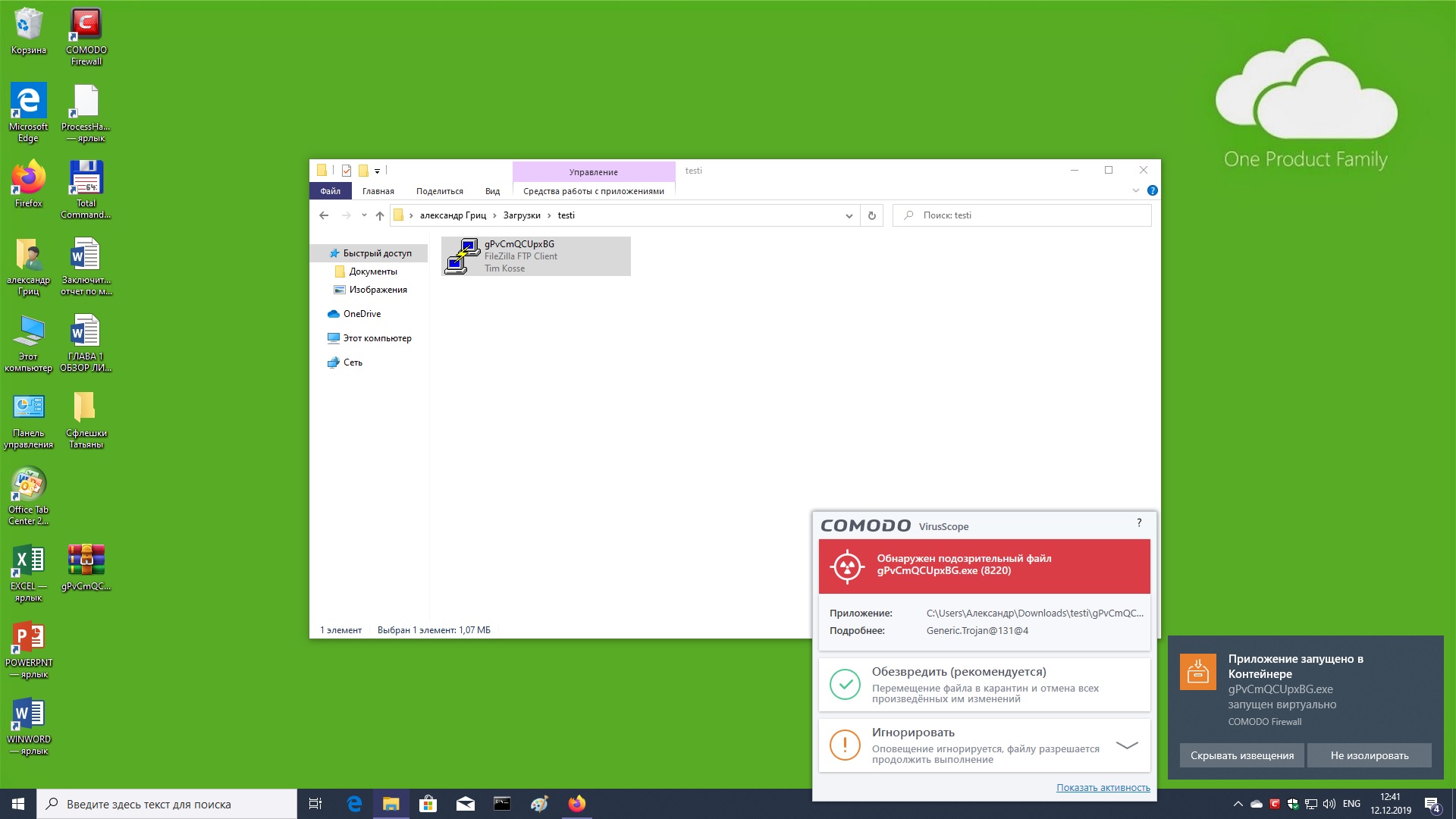Click Показать активность link
Screen dimensions: 1456x819
[x=1103, y=788]
